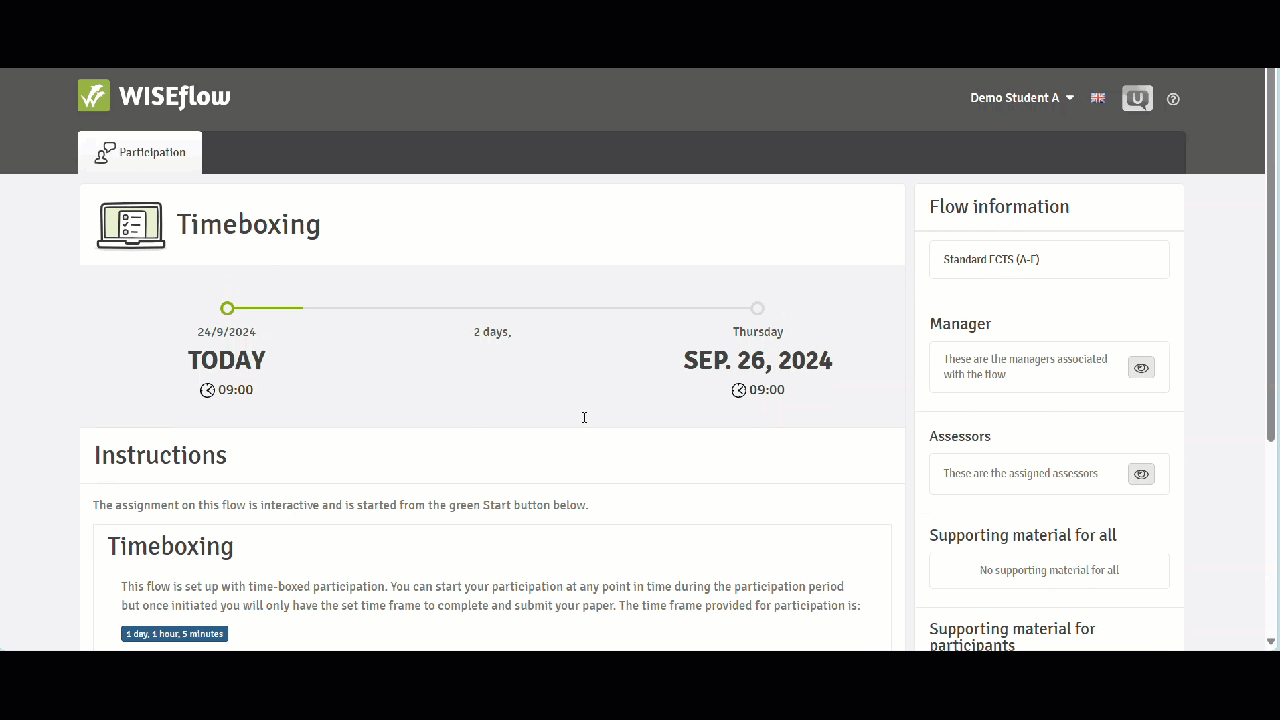Image resolution: width=1280 pixels, height=720 pixels.
Task: Open the help question mark icon
Action: pos(1174,99)
